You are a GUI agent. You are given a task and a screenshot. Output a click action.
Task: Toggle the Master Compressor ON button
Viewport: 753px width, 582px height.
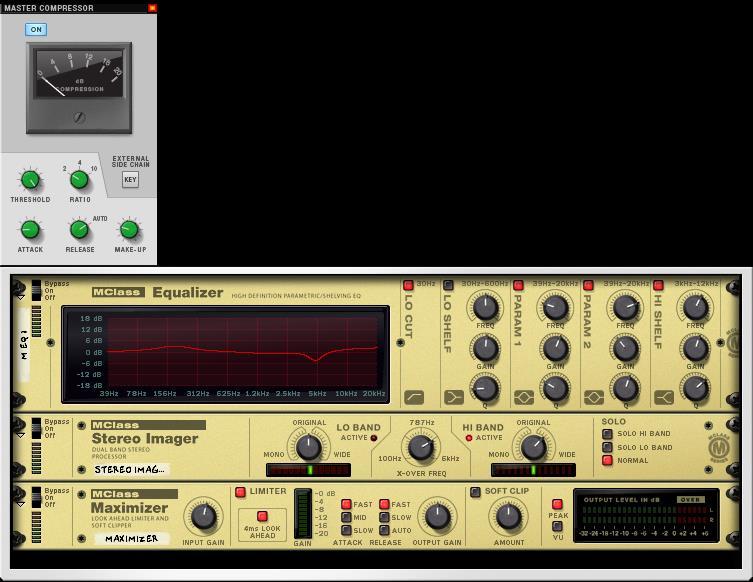point(36,29)
